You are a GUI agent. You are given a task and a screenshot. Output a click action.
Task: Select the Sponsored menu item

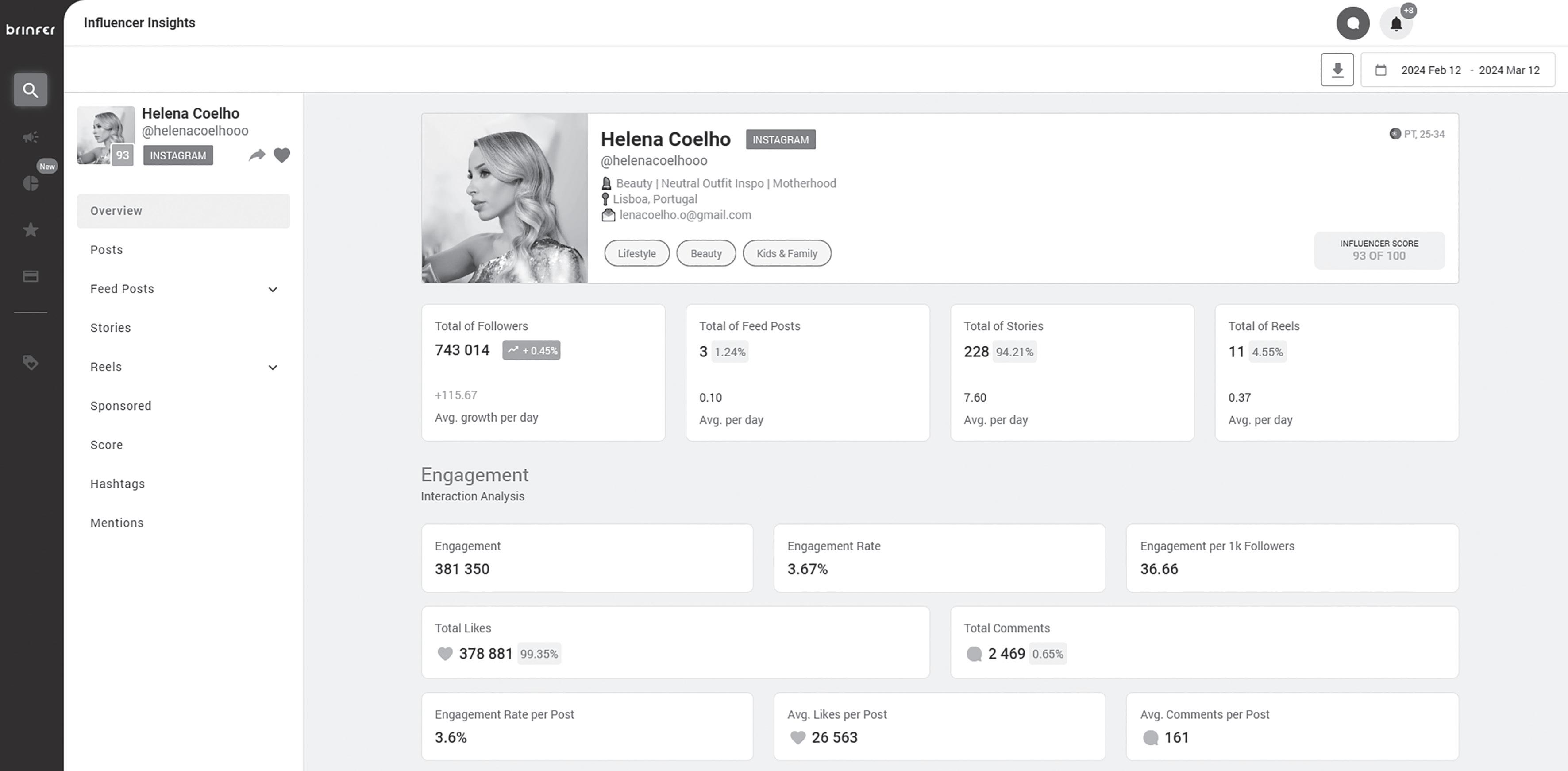[x=120, y=406]
